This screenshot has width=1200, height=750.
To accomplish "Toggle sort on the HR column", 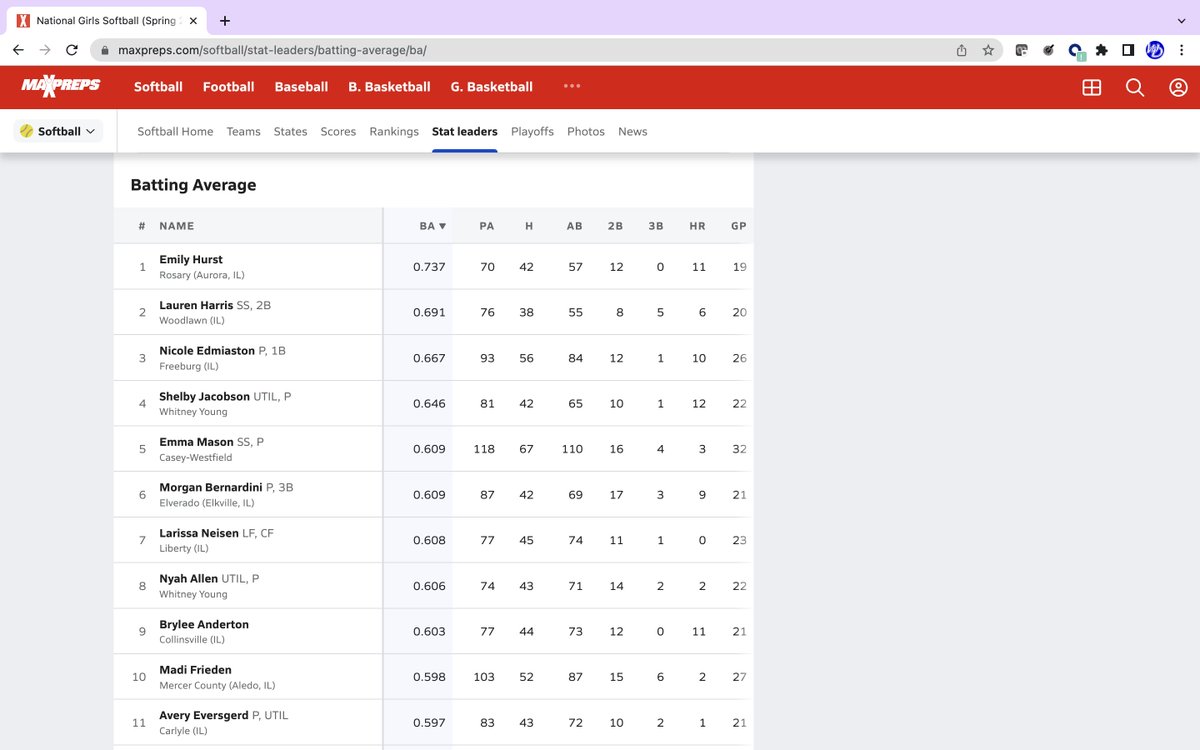I will coord(697,225).
